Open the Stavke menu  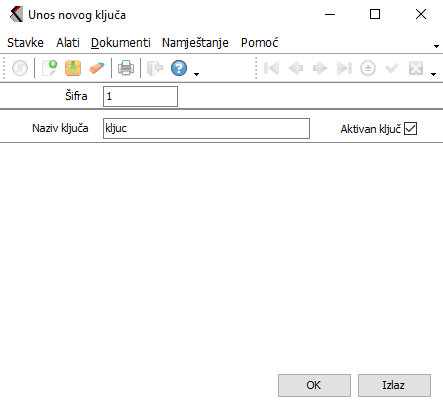25,43
